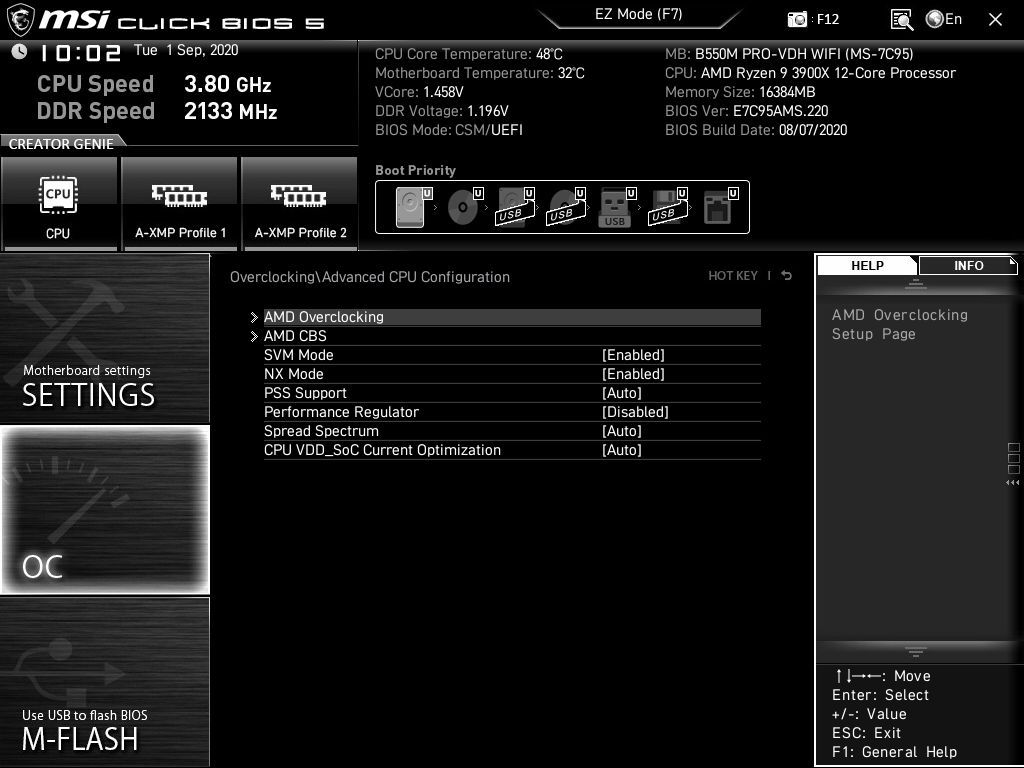This screenshot has width=1024, height=768.
Task: Click the clock icon beside time
Action: pyautogui.click(x=19, y=51)
